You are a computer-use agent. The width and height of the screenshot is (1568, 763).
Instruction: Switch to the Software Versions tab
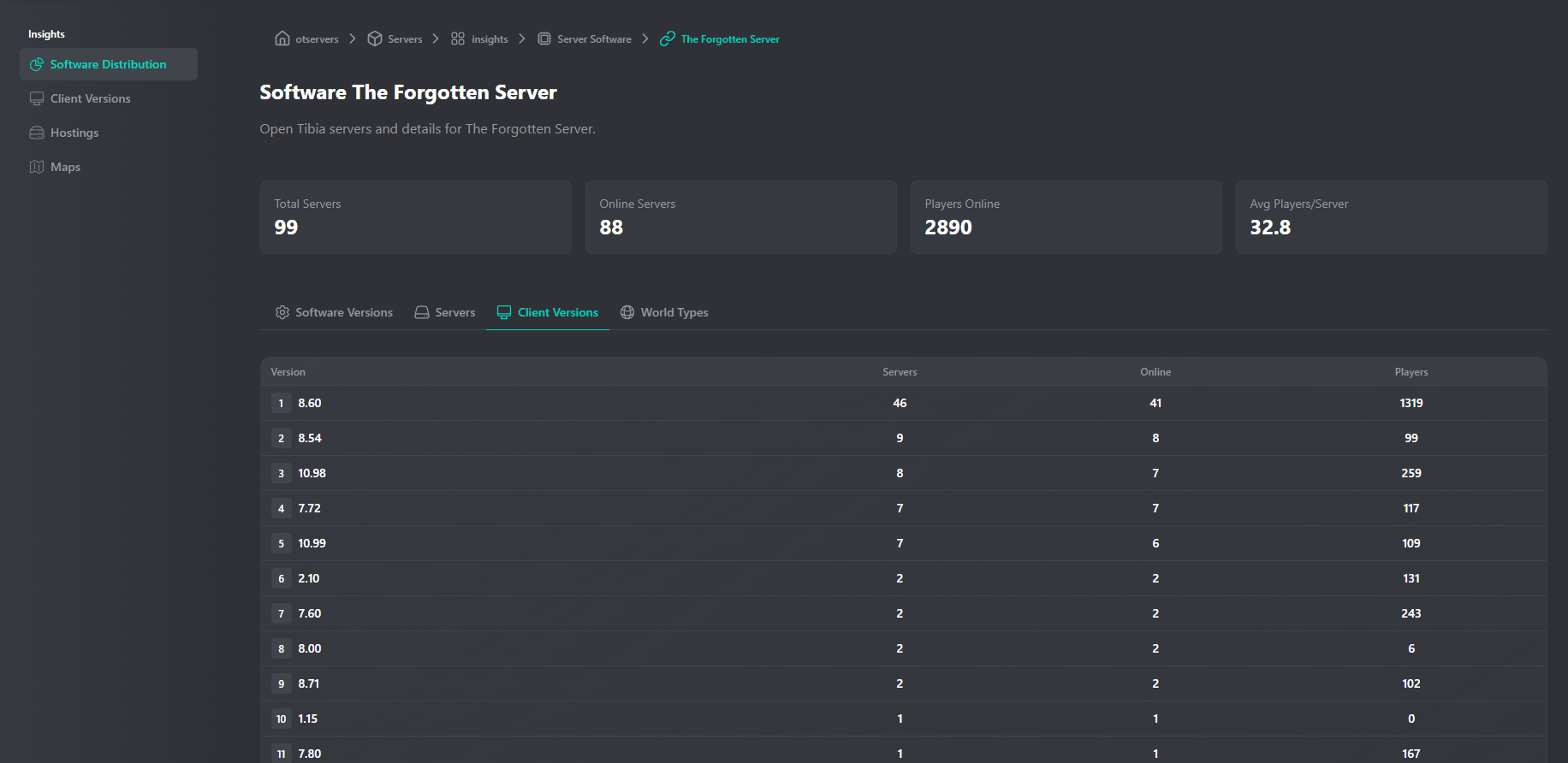point(334,312)
